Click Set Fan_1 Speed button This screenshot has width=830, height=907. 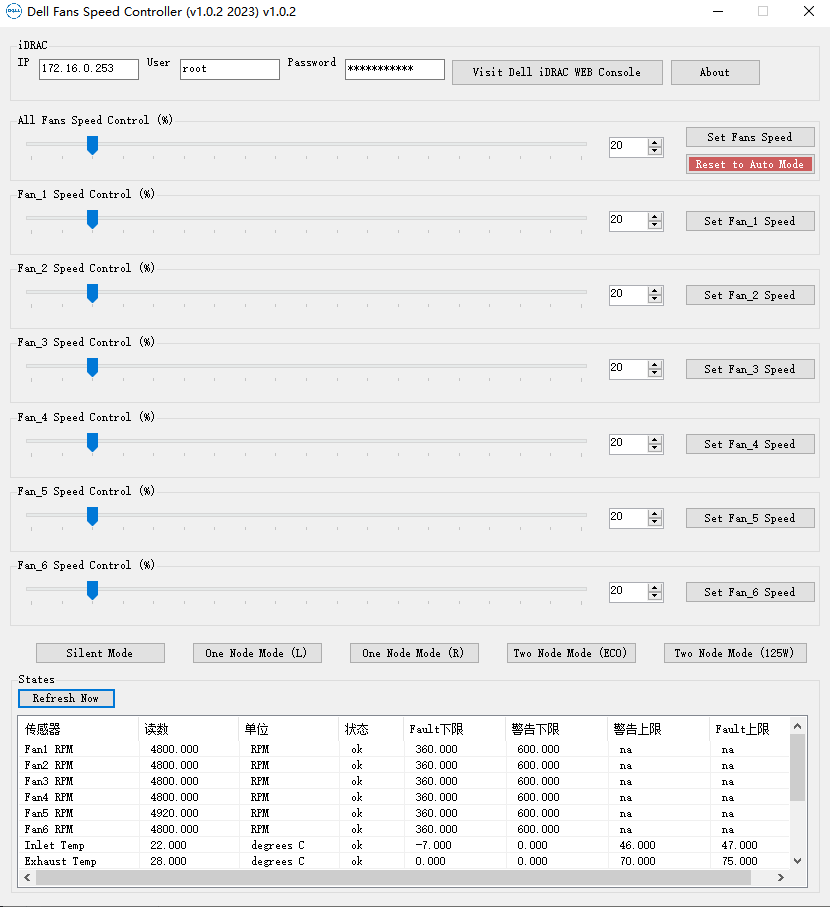(750, 221)
